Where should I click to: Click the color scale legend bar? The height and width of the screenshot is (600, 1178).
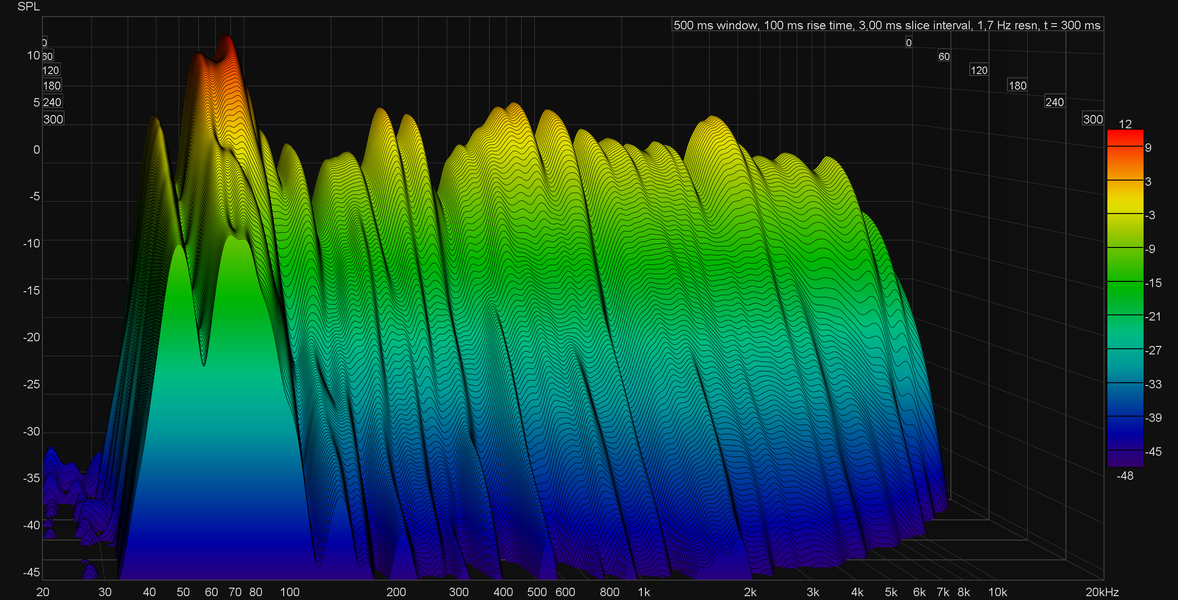point(1125,299)
